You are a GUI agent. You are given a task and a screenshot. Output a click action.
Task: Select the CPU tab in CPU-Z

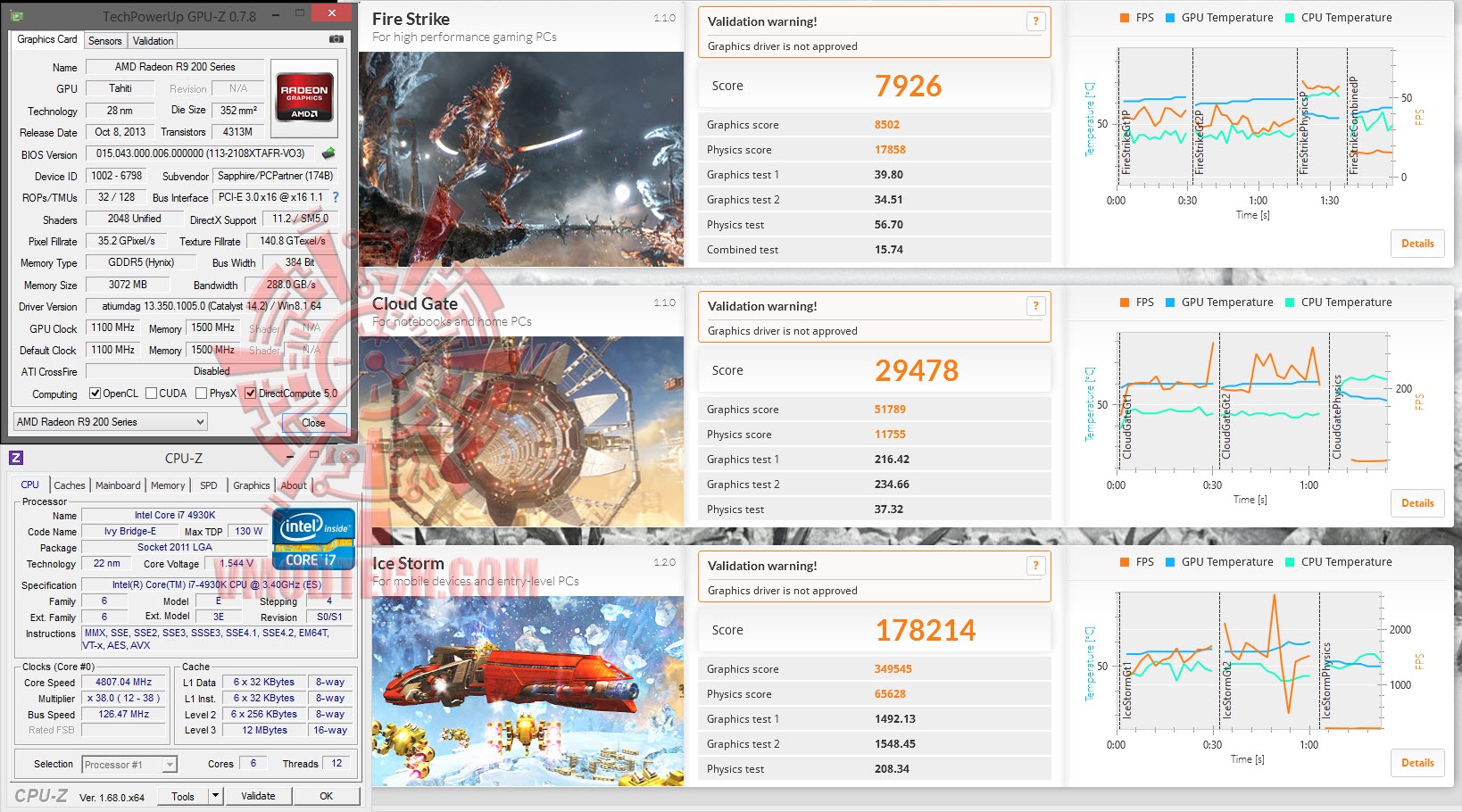pos(30,485)
